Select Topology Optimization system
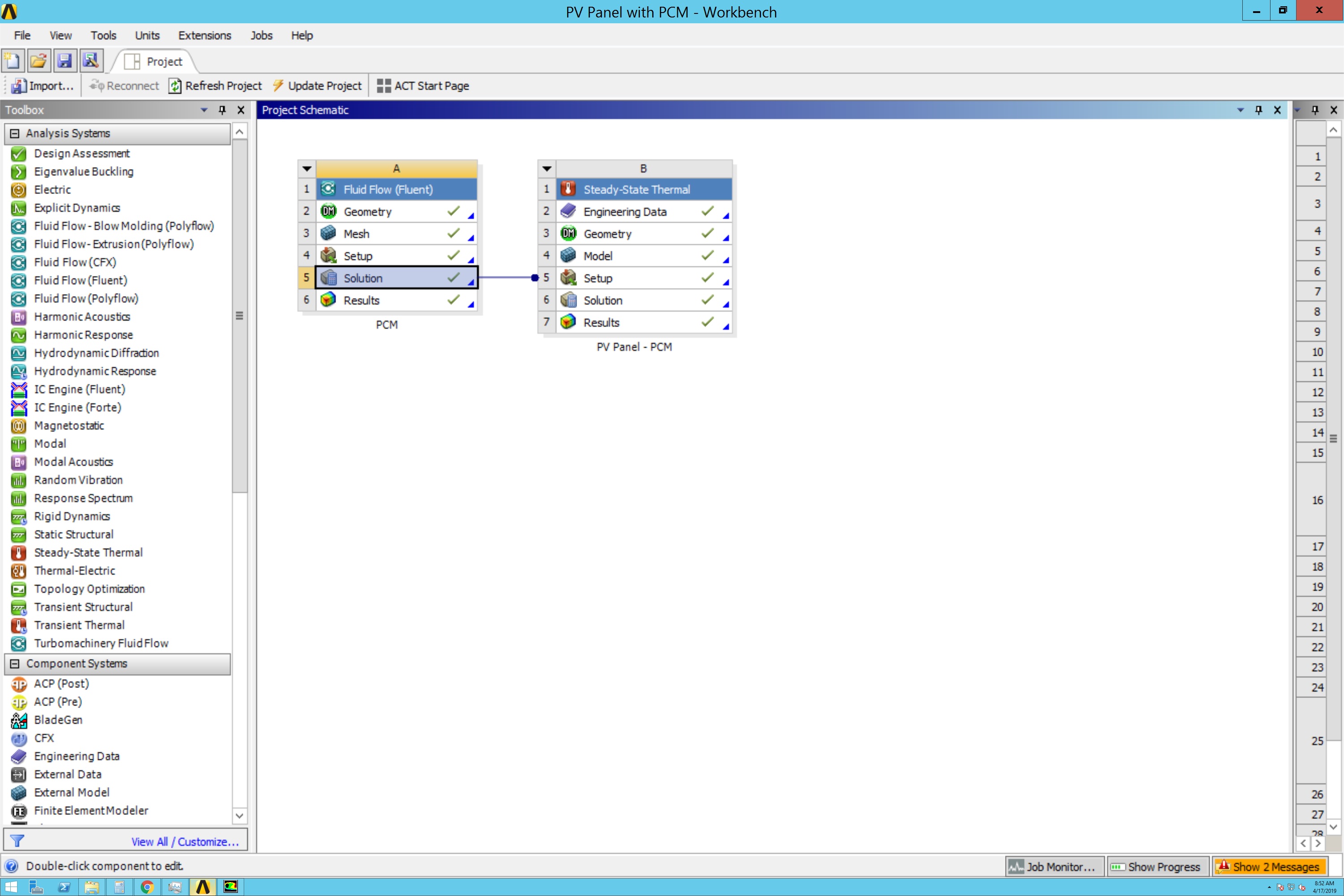The width and height of the screenshot is (1344, 896). (90, 589)
